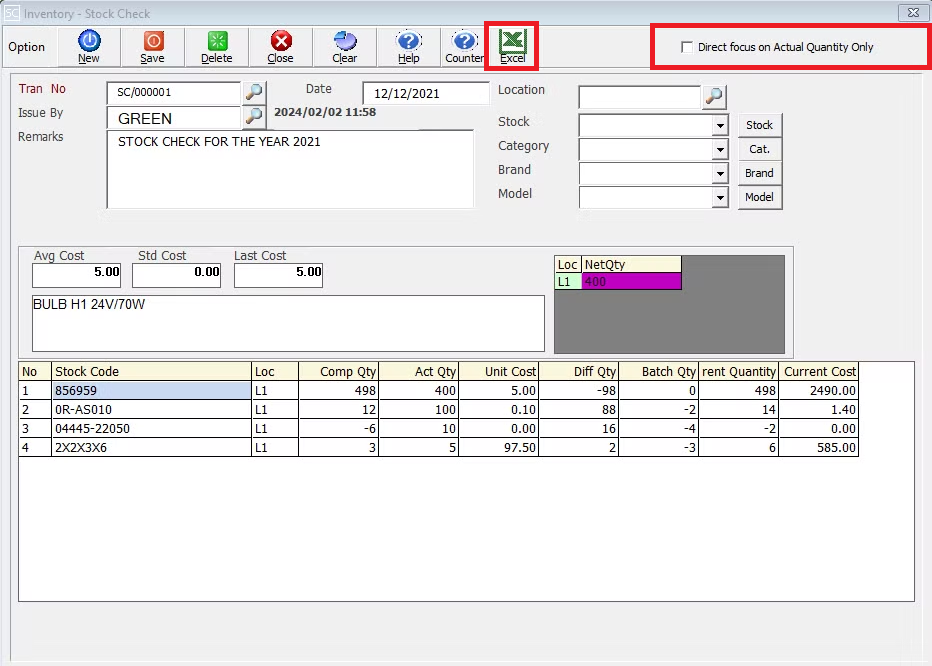
Task: Click the Avg Cost field
Action: tap(77, 275)
